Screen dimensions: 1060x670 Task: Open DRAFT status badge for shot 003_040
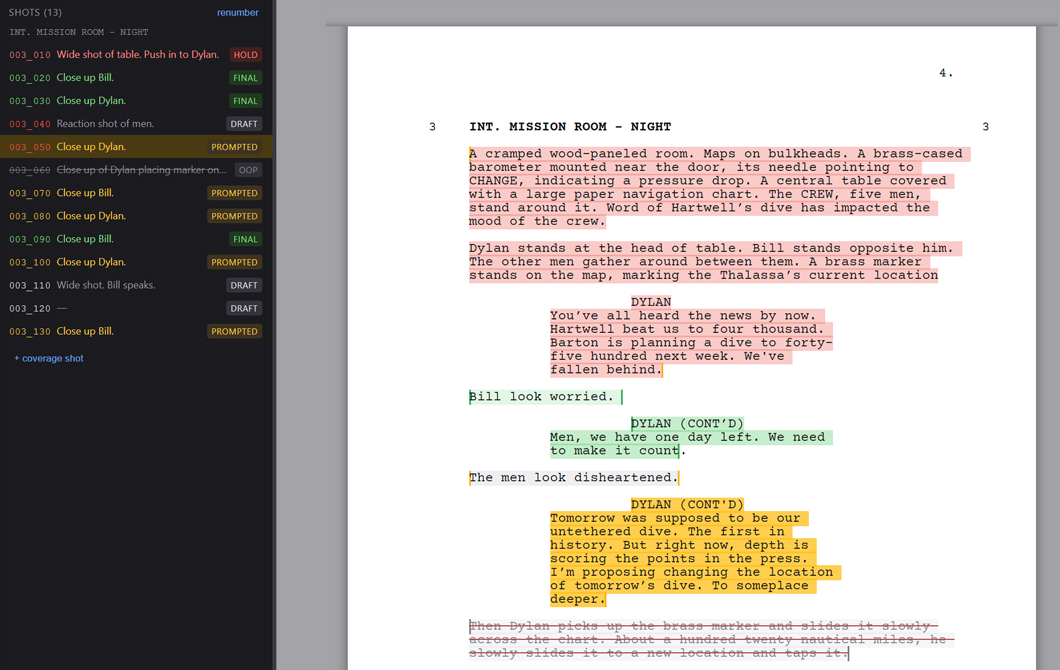pyautogui.click(x=244, y=124)
